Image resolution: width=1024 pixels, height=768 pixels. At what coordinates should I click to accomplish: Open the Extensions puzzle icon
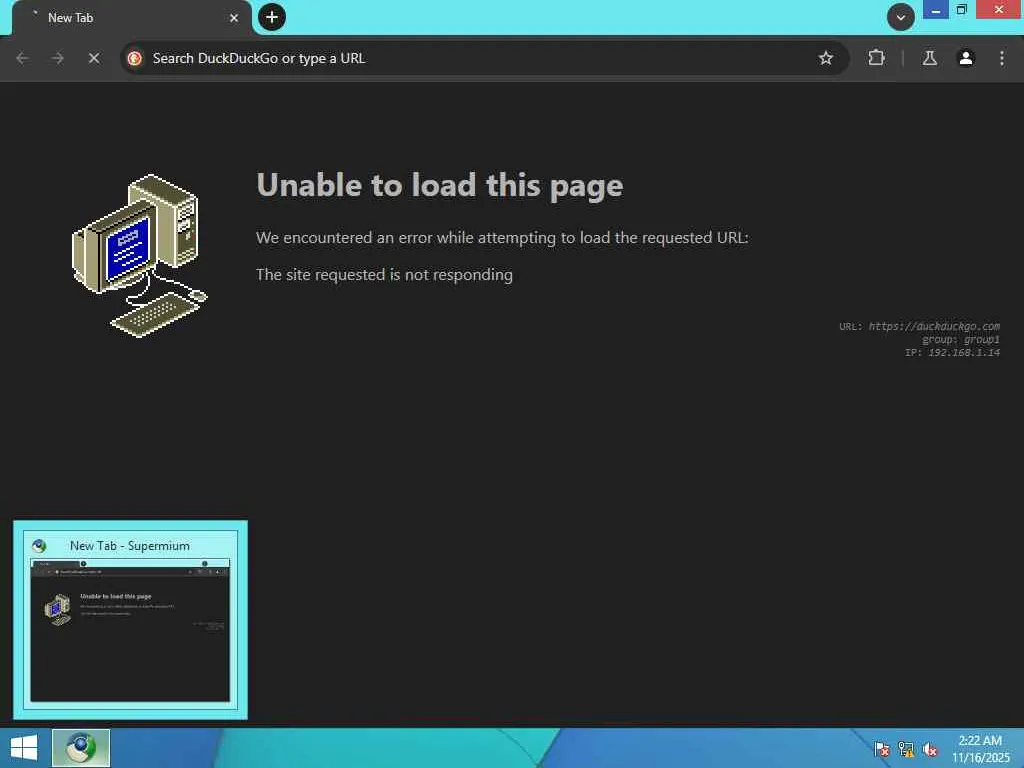click(x=876, y=58)
